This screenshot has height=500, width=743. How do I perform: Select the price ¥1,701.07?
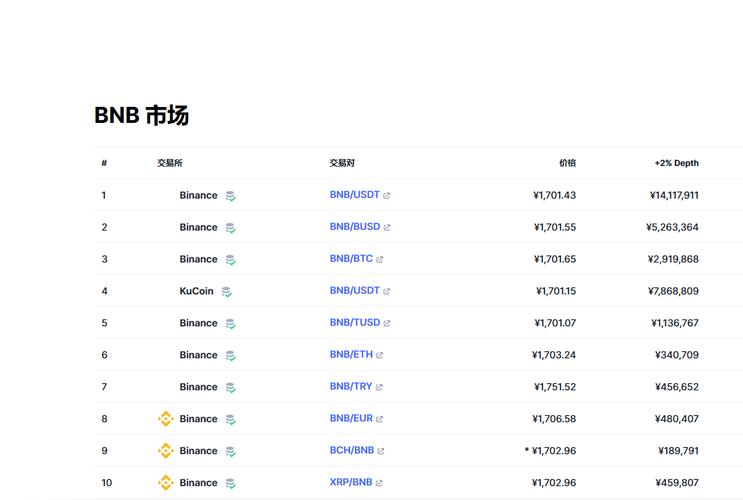click(x=555, y=323)
